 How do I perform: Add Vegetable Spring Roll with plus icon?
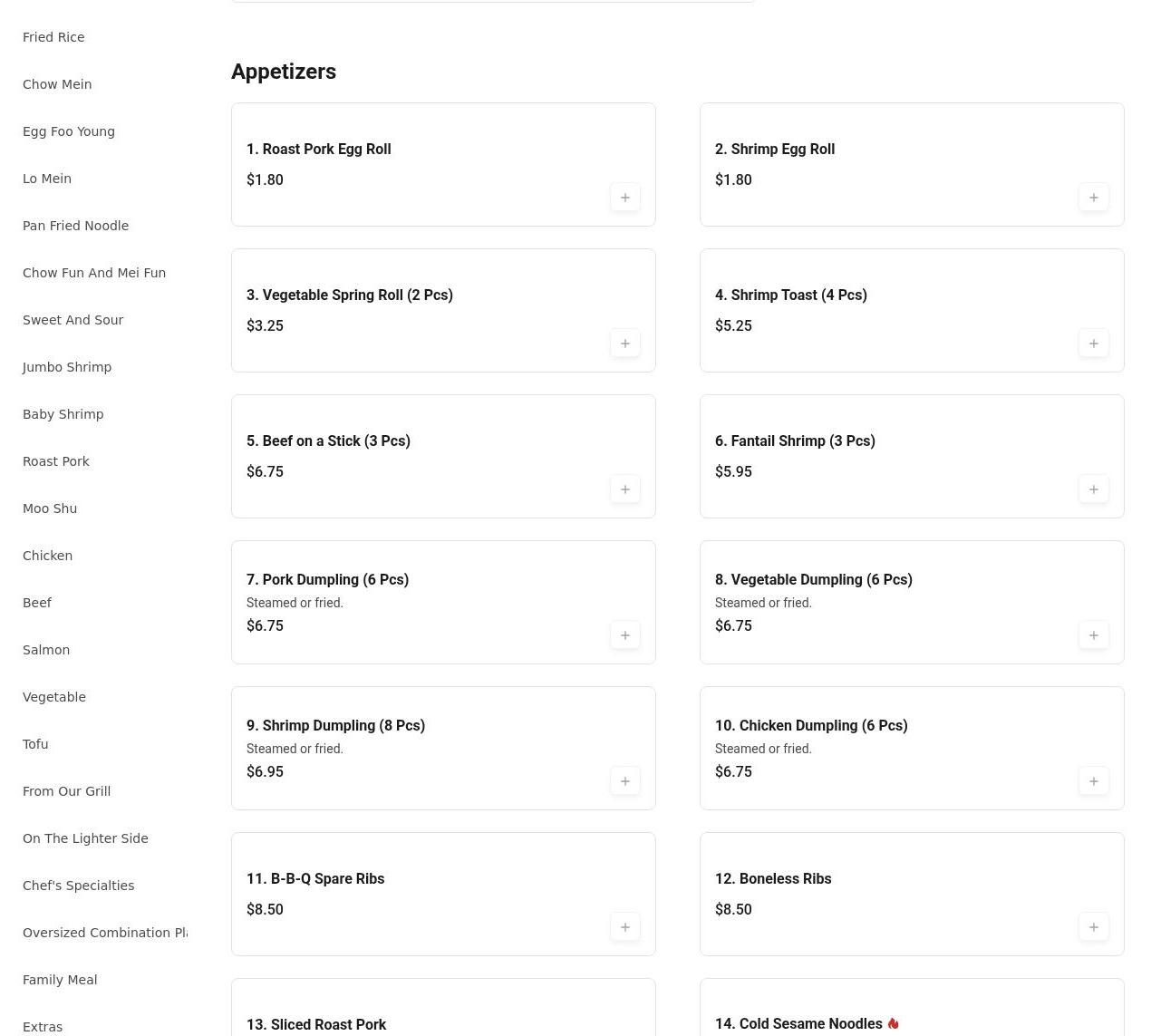[625, 344]
